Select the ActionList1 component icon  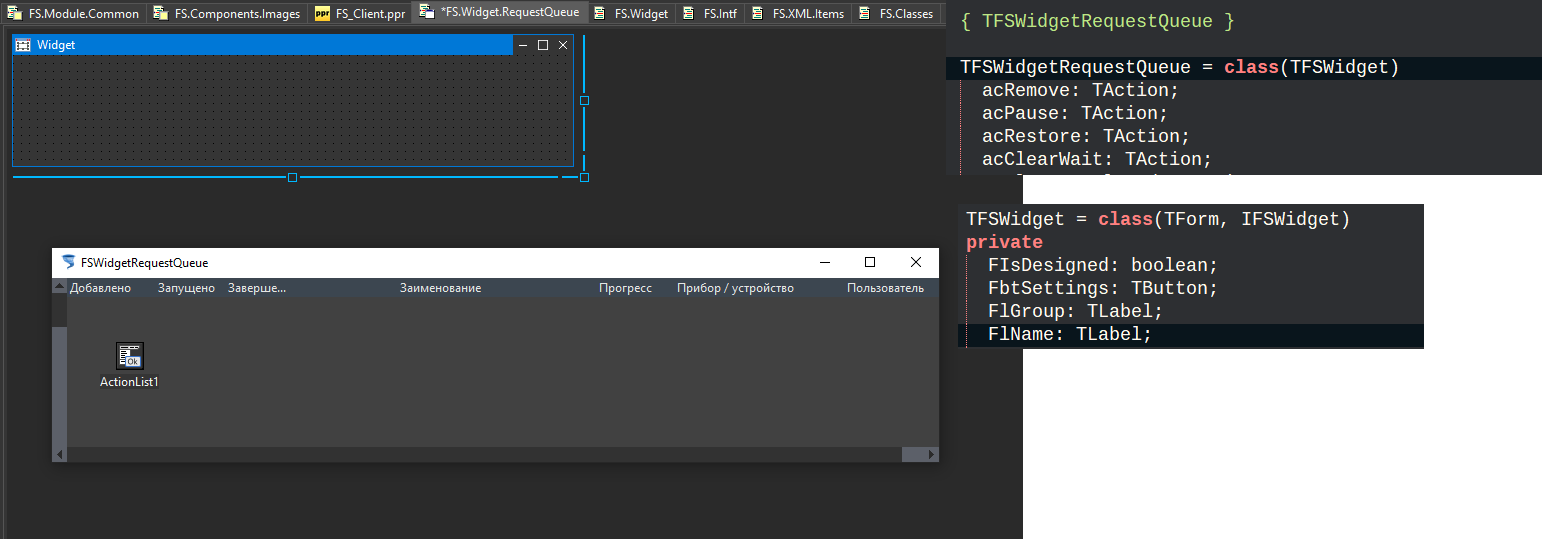129,356
